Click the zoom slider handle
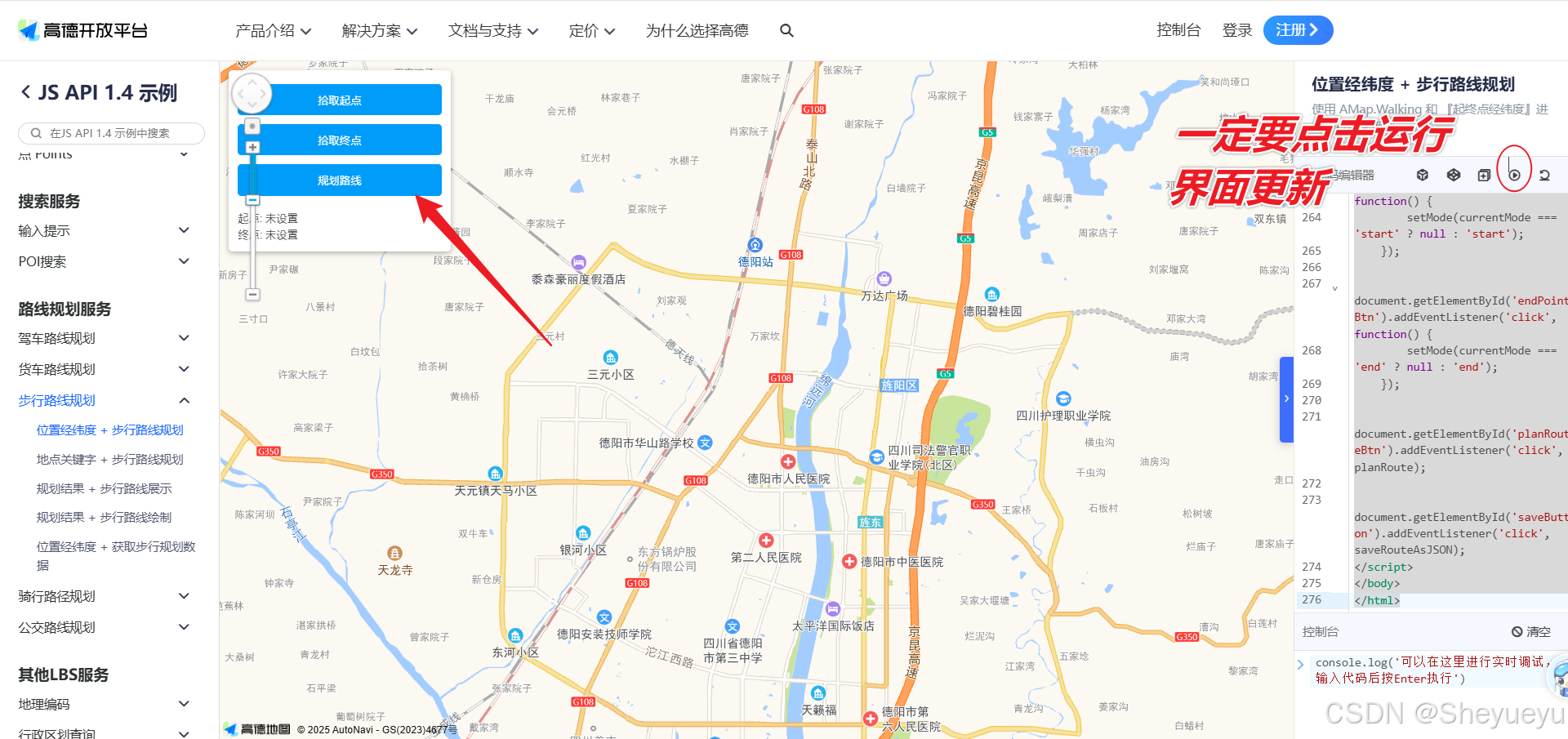Viewport: 1568px width, 739px height. (252, 199)
